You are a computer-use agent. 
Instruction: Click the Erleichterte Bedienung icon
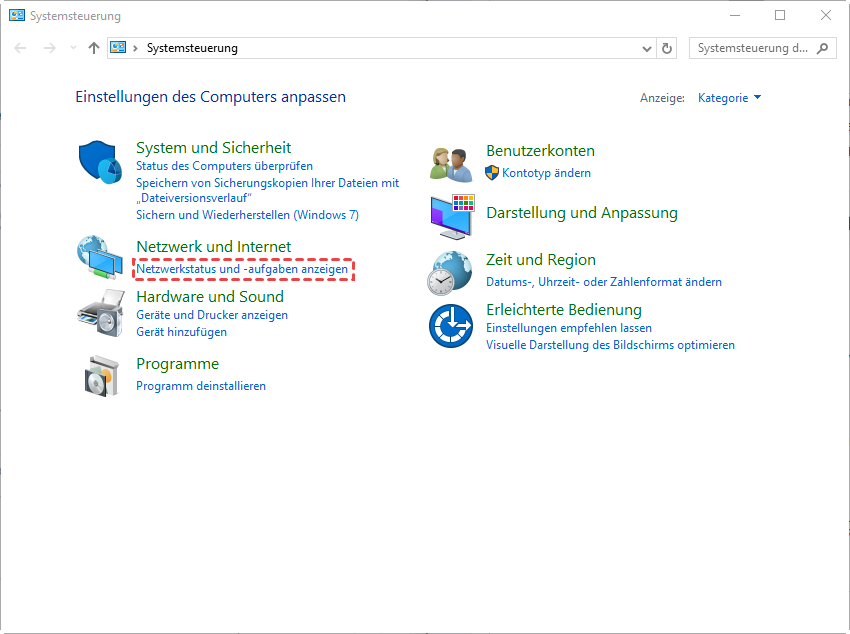(x=450, y=326)
